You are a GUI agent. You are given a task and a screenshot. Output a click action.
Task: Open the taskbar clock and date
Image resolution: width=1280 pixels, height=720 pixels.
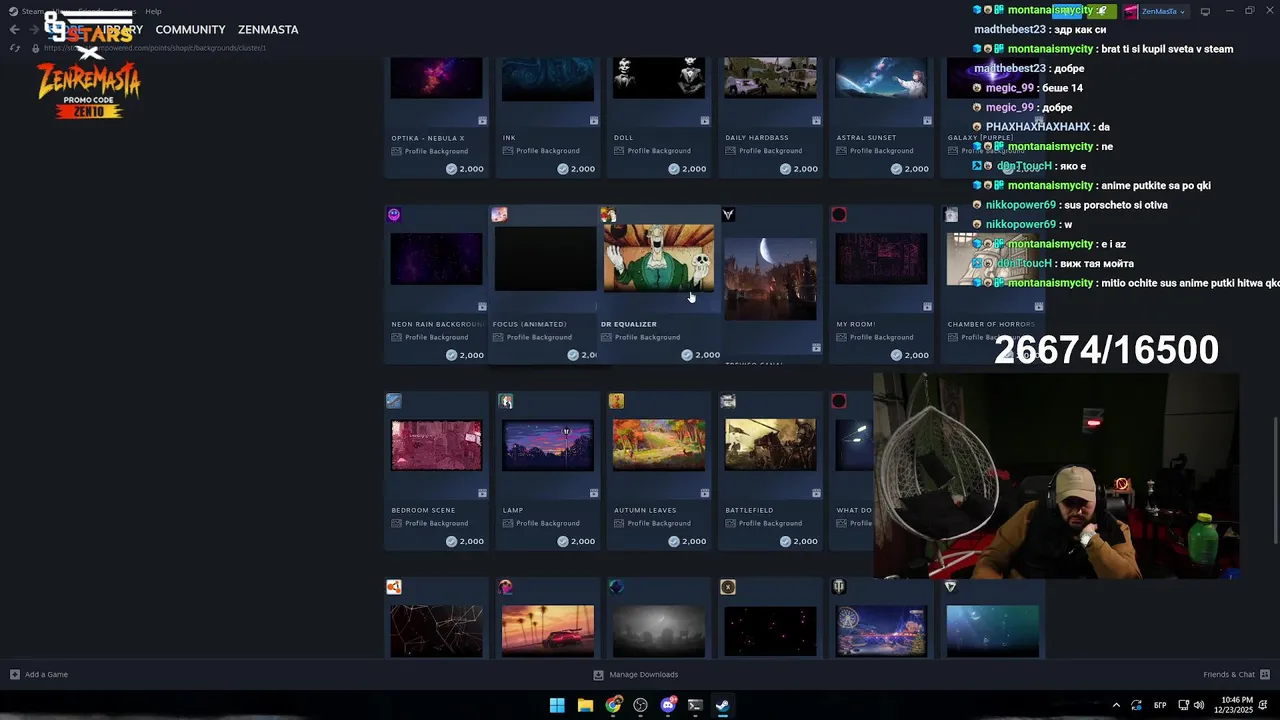(x=1234, y=705)
